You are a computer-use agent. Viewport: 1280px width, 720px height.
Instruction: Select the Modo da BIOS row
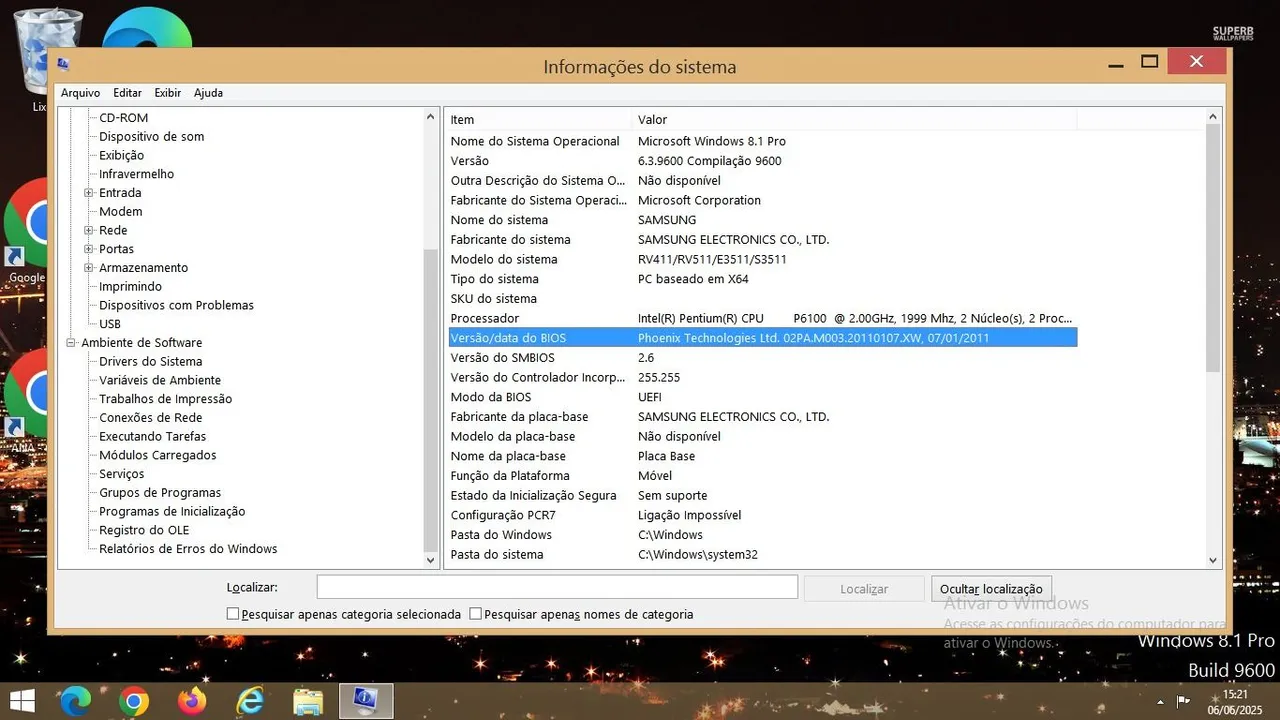(762, 397)
